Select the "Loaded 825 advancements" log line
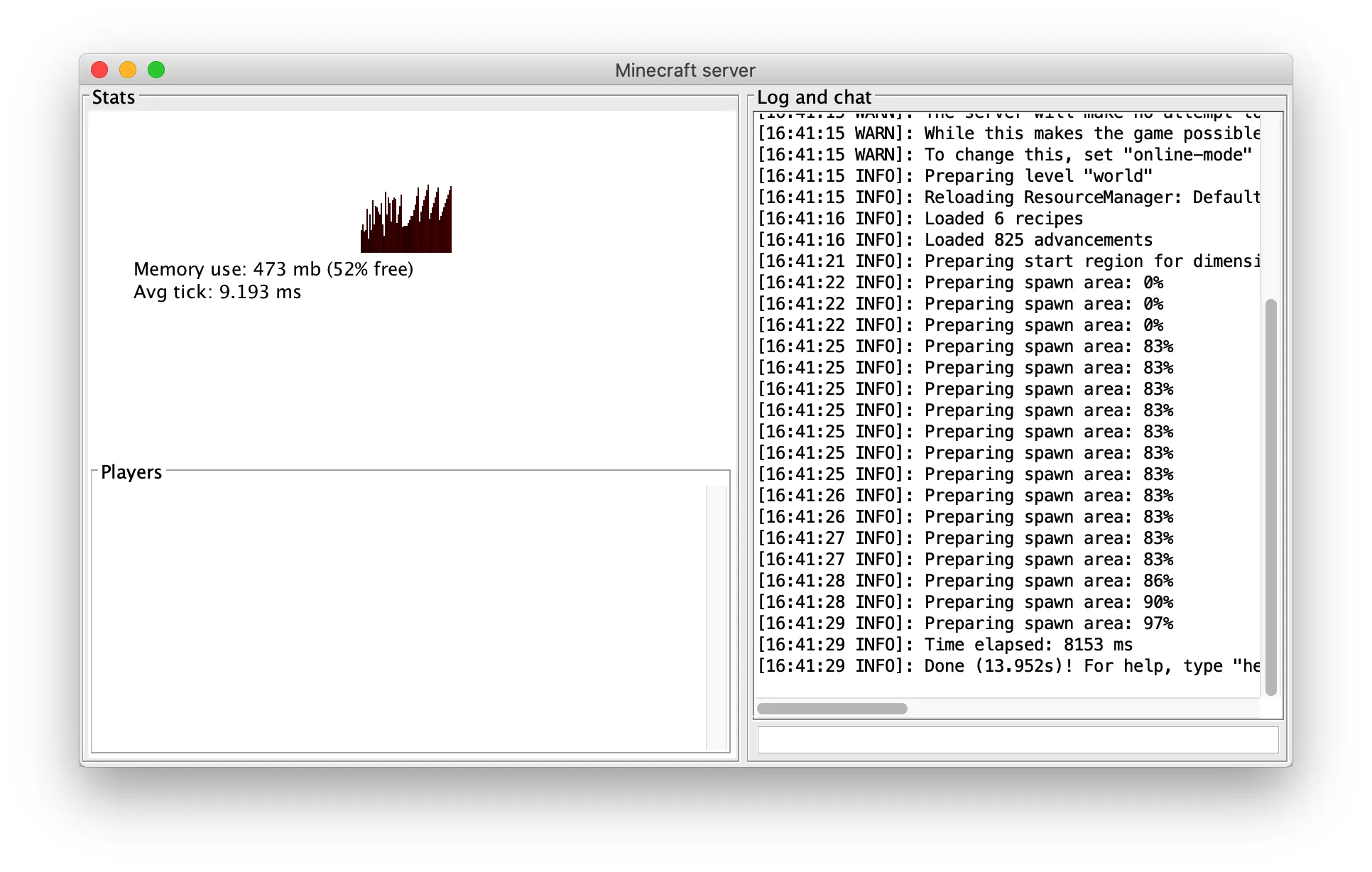This screenshot has width=1372, height=872. [x=955, y=240]
